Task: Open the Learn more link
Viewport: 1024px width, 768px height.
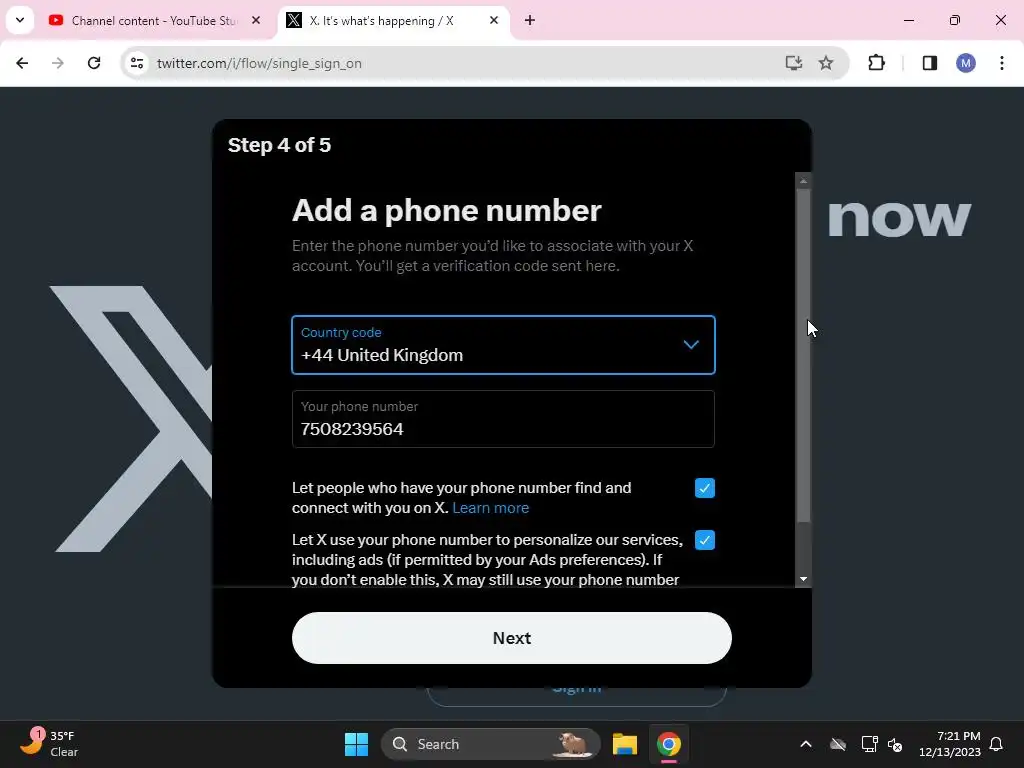Action: (x=490, y=508)
